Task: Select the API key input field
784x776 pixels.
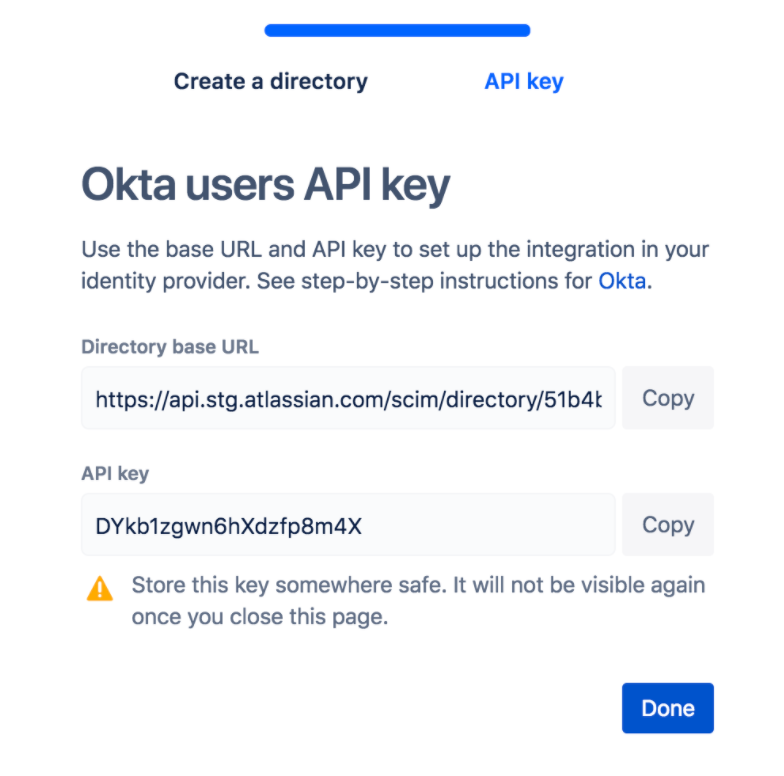Action: coord(348,524)
